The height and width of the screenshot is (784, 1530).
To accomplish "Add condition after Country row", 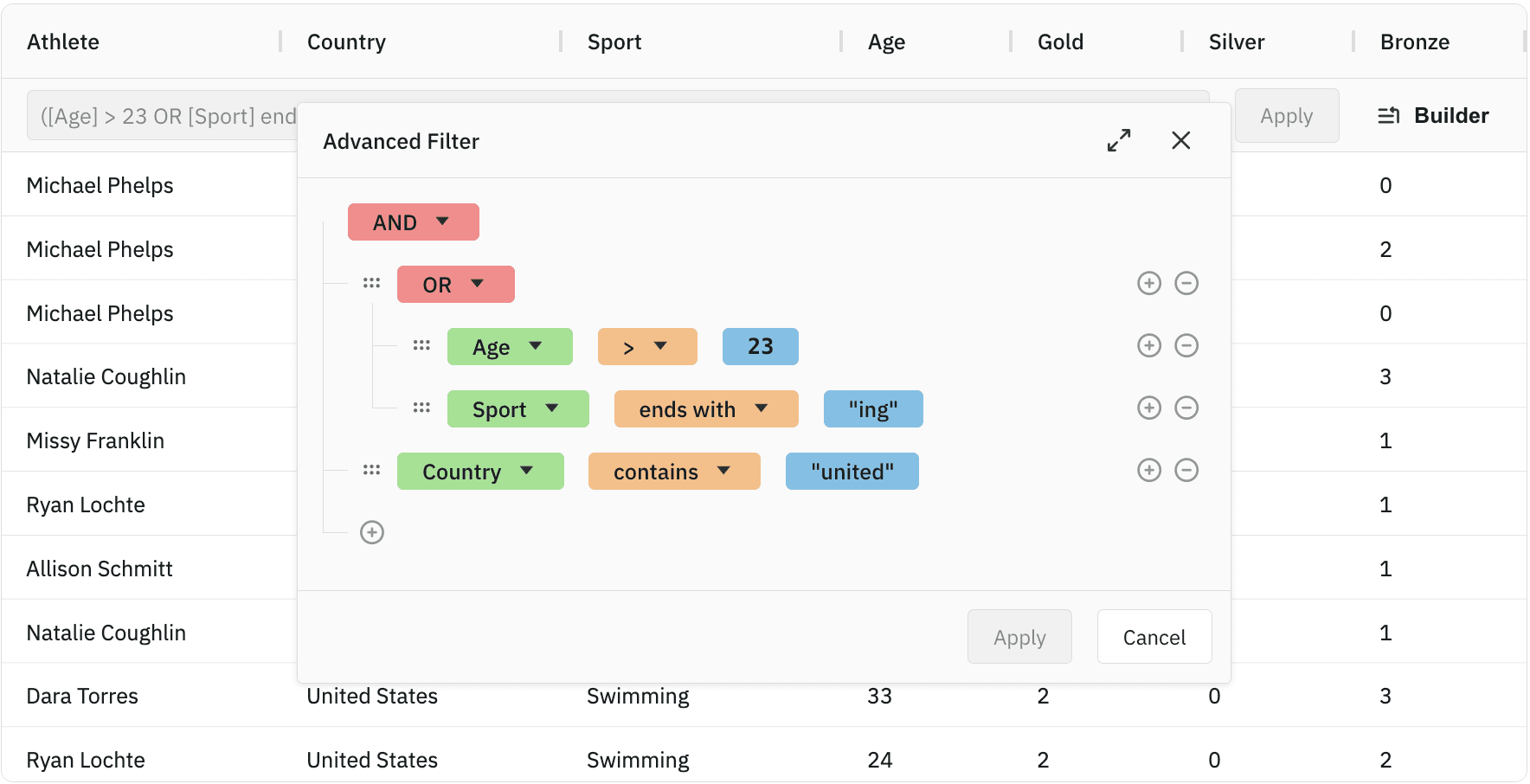I will click(1149, 470).
